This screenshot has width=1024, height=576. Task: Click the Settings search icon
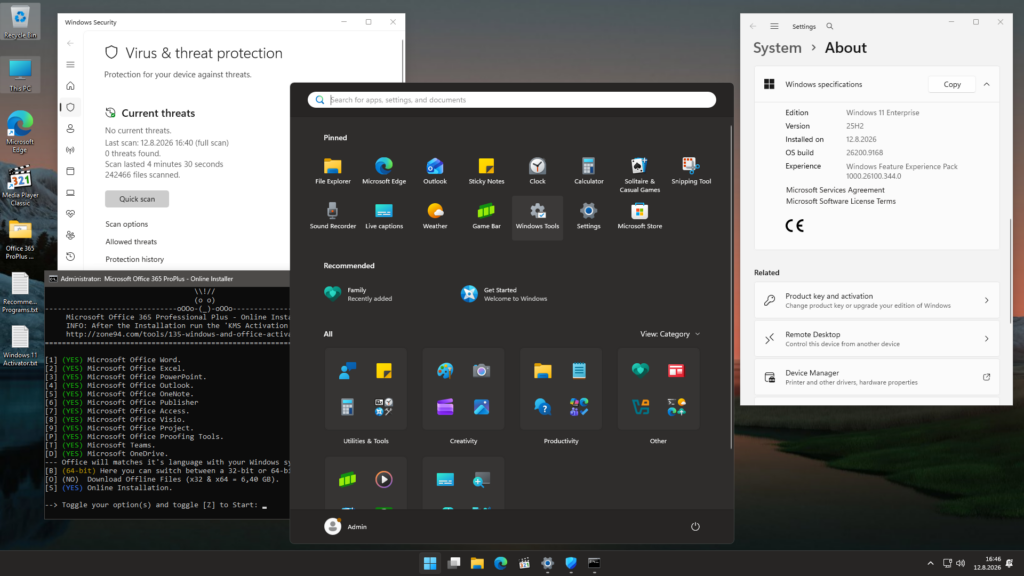click(x=829, y=26)
